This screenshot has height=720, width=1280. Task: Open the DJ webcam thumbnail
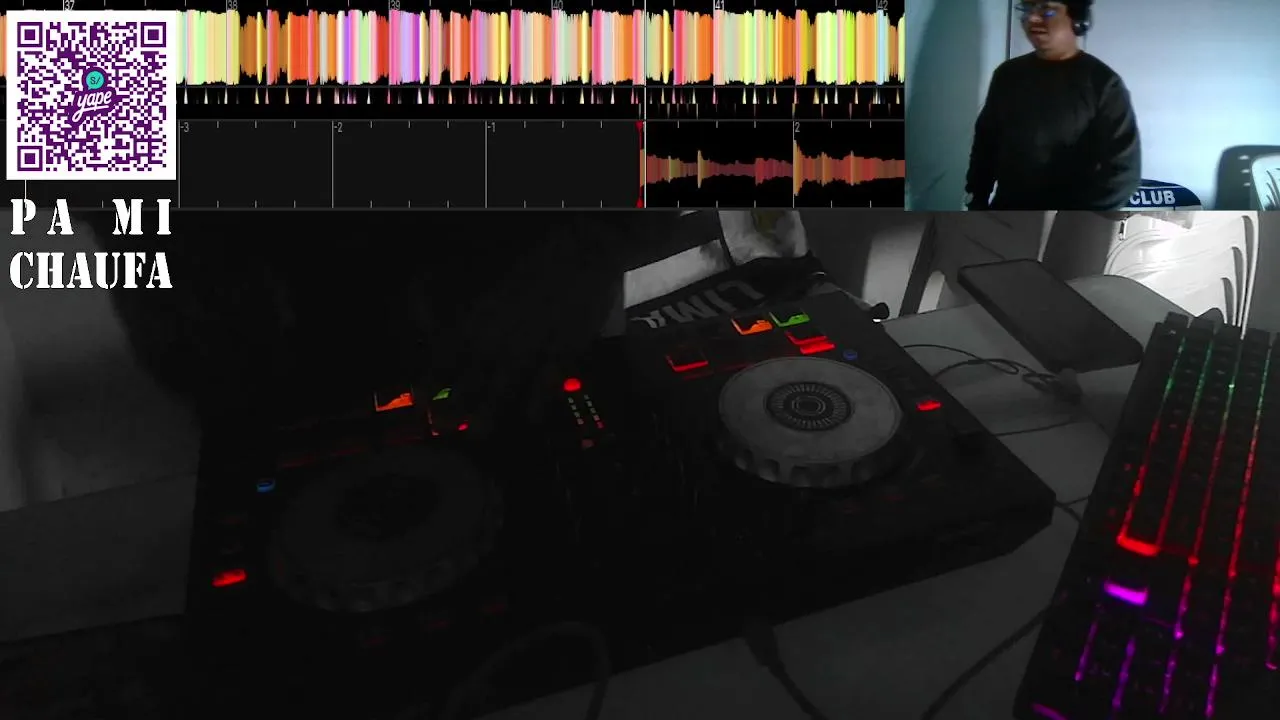coord(1092,105)
